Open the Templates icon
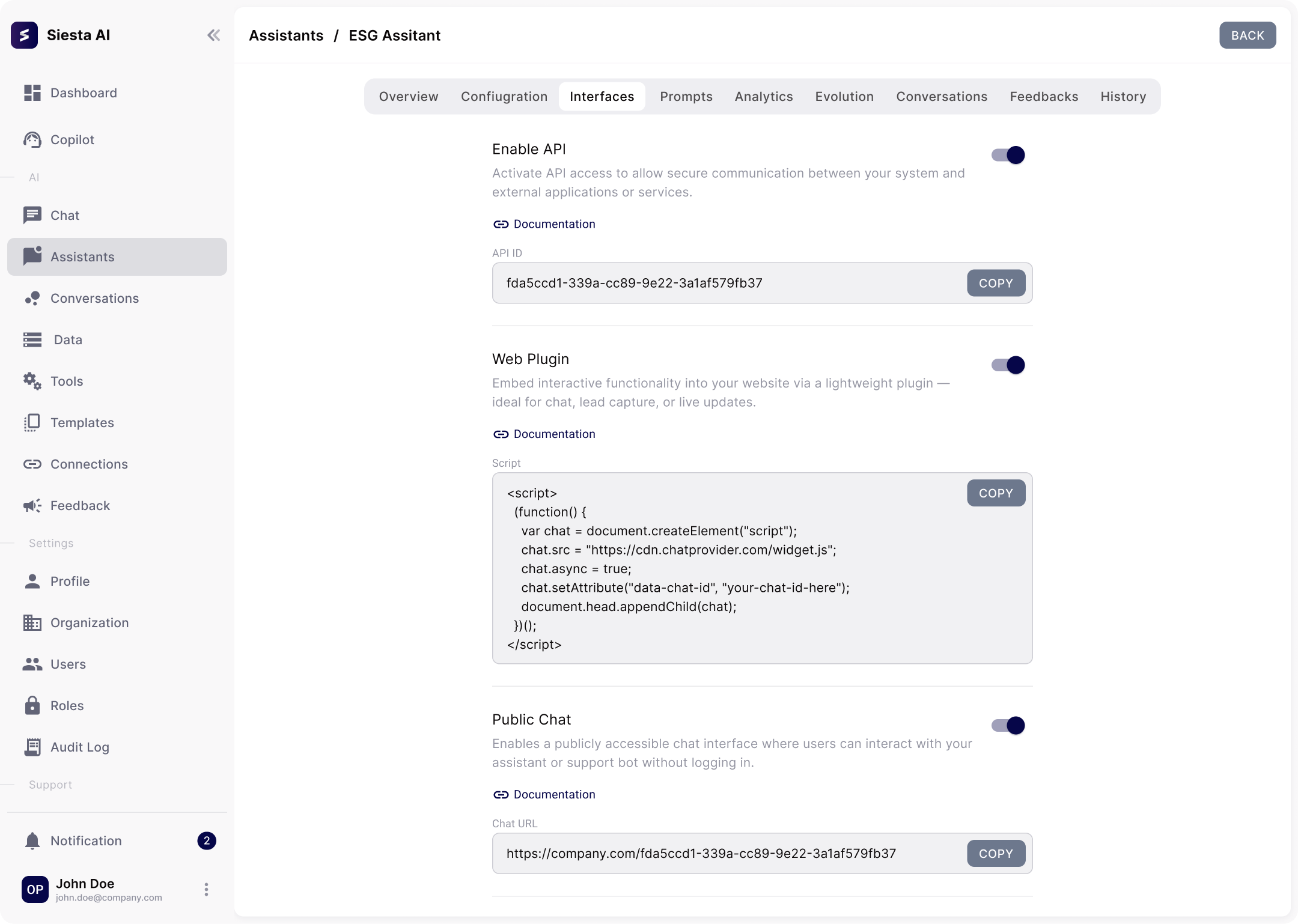Image resolution: width=1298 pixels, height=924 pixels. [x=32, y=422]
